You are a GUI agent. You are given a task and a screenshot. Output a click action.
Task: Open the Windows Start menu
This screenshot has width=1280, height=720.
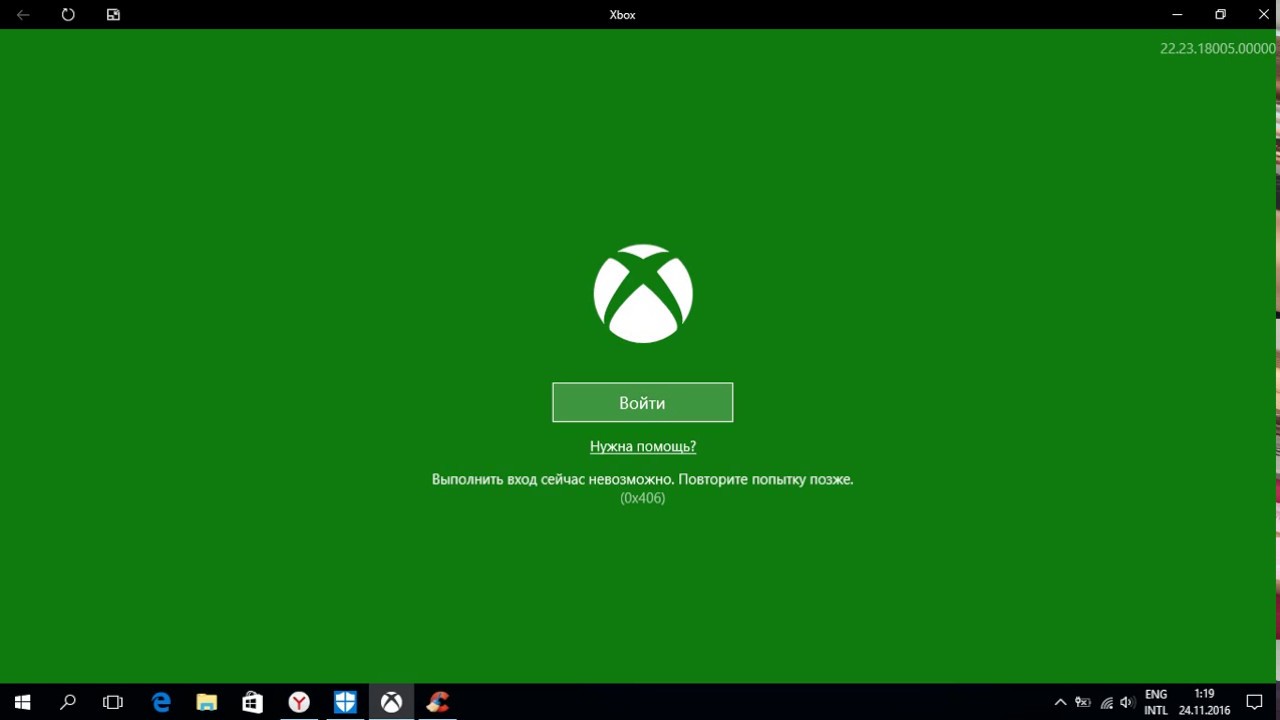[22, 702]
